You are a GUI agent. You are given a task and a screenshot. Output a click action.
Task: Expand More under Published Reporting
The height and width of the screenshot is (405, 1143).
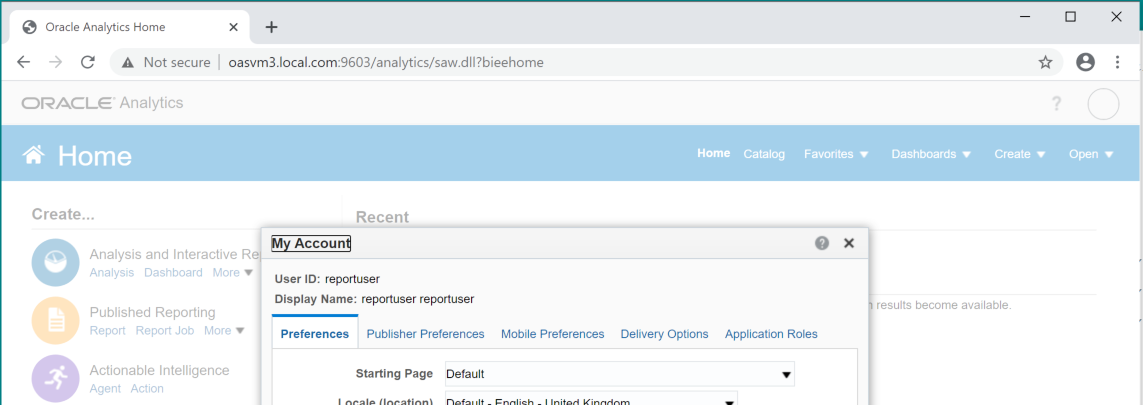point(224,331)
